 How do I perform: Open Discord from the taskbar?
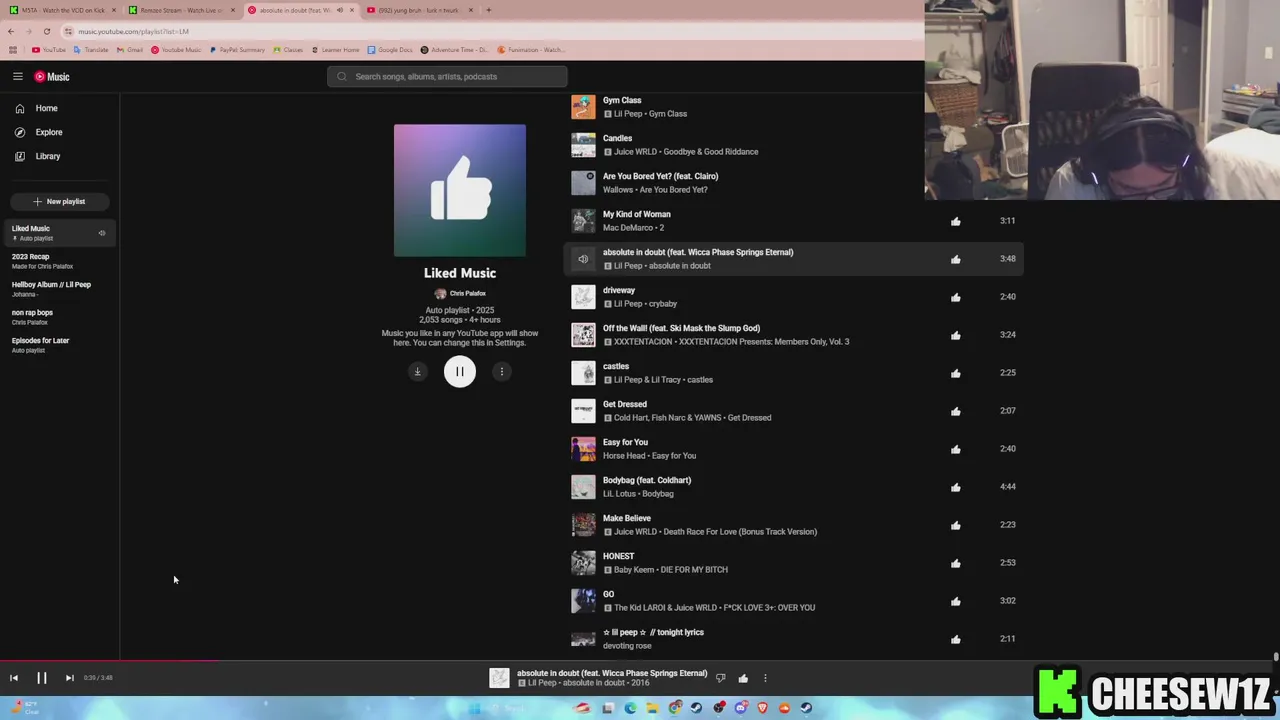pyautogui.click(x=740, y=708)
